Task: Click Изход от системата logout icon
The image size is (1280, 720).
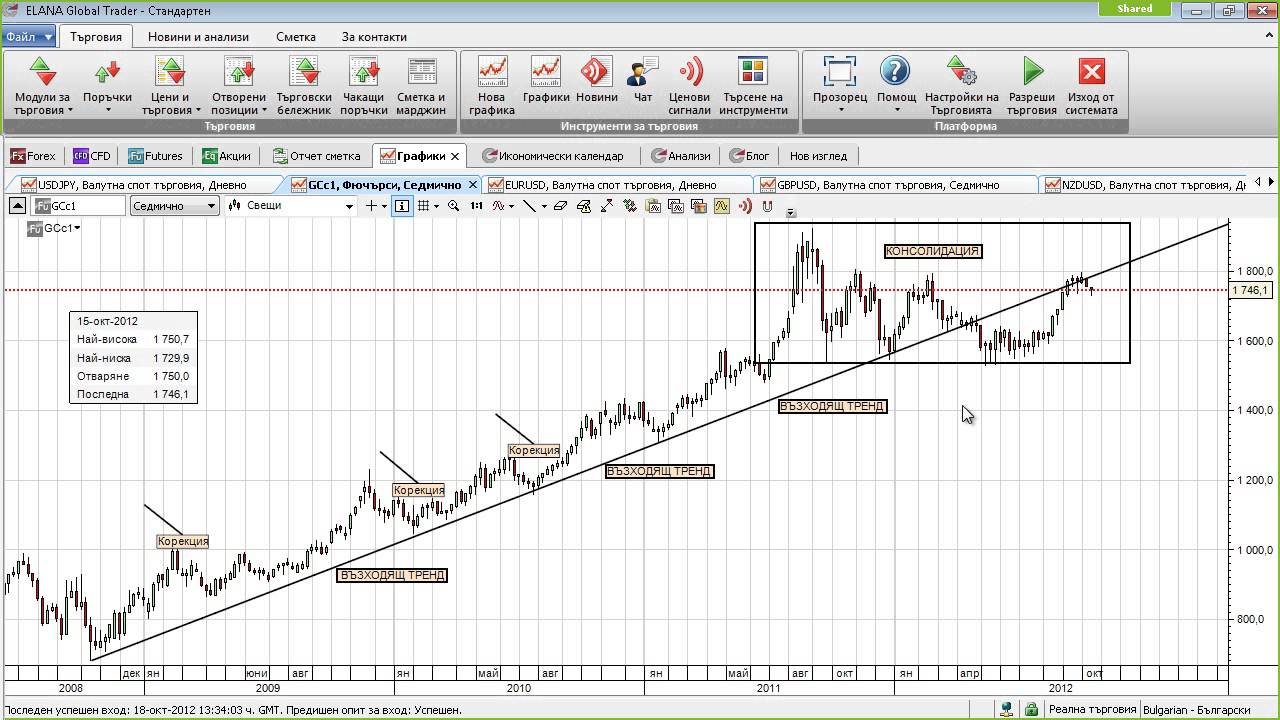Action: click(1092, 73)
